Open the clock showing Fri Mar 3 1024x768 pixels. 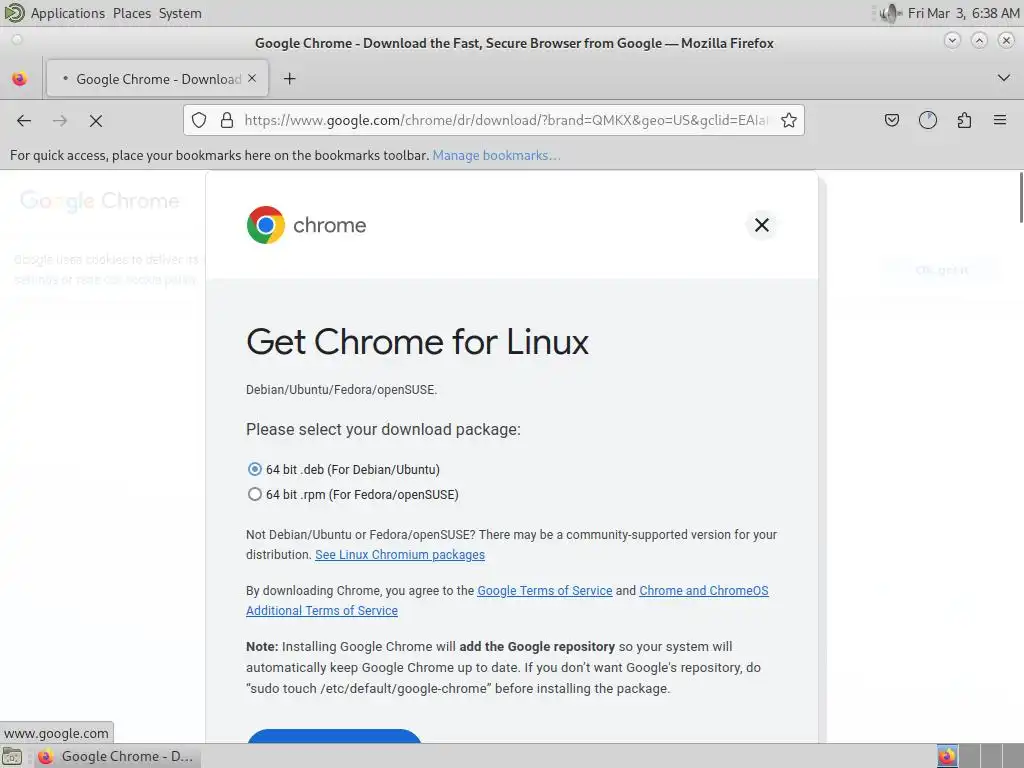pyautogui.click(x=963, y=13)
